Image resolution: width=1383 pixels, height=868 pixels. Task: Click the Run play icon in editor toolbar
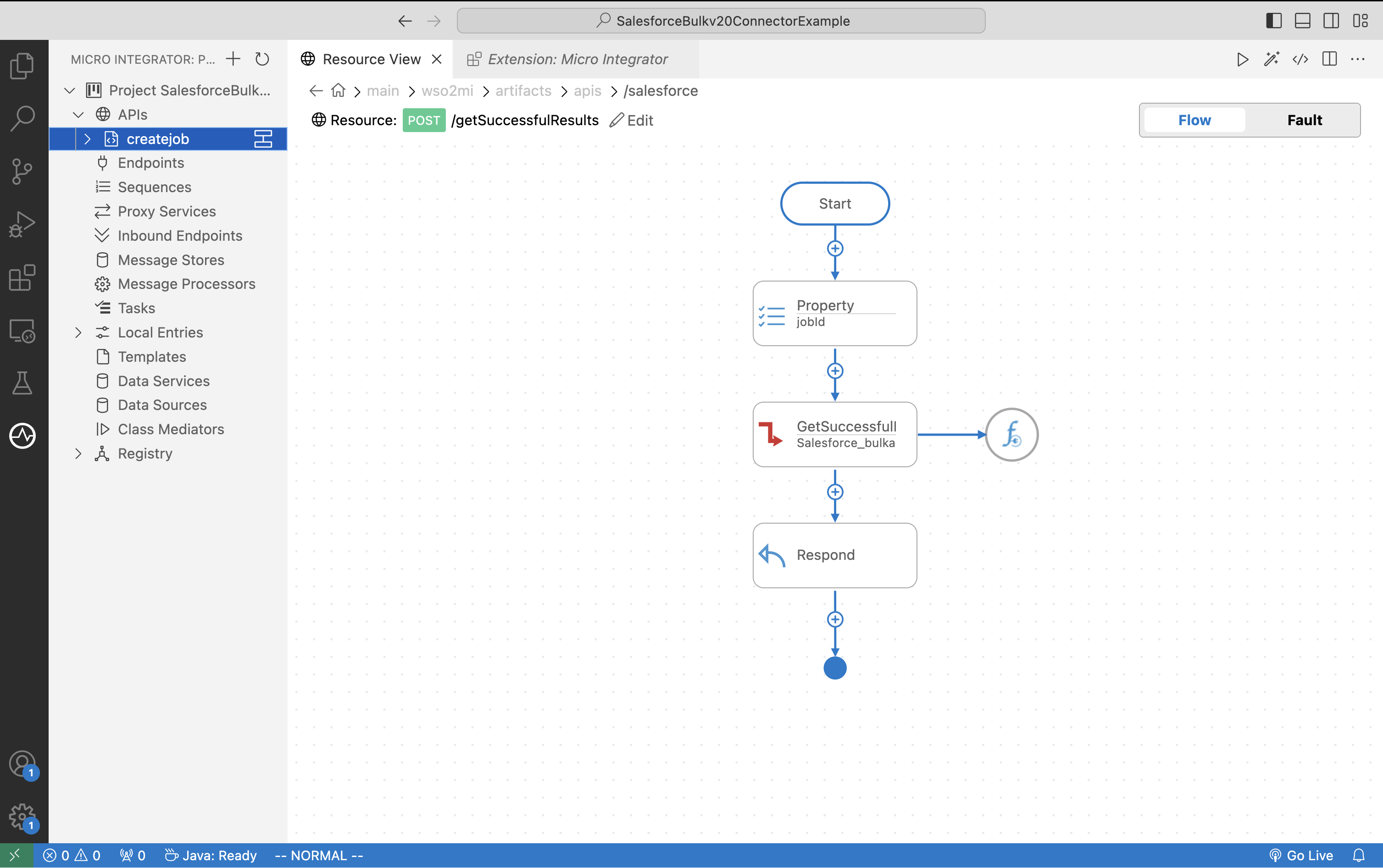point(1242,59)
